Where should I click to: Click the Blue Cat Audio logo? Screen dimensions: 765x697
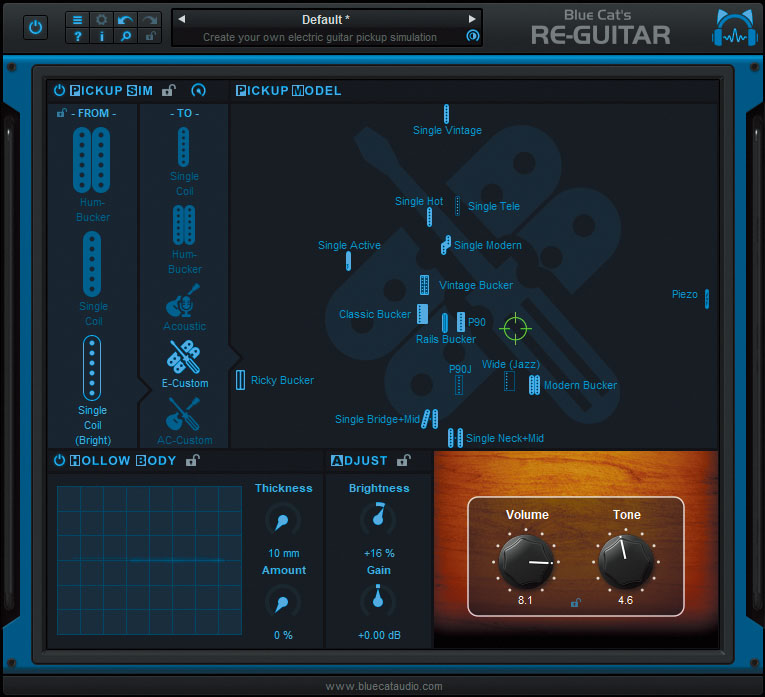pyautogui.click(x=735, y=28)
